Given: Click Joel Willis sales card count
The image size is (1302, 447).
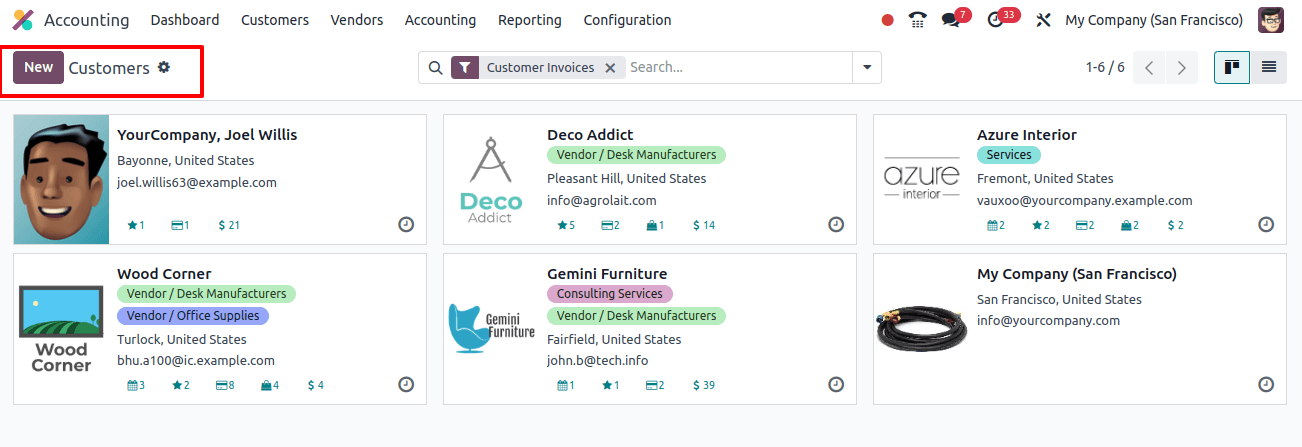Looking at the screenshot, I should [x=180, y=225].
